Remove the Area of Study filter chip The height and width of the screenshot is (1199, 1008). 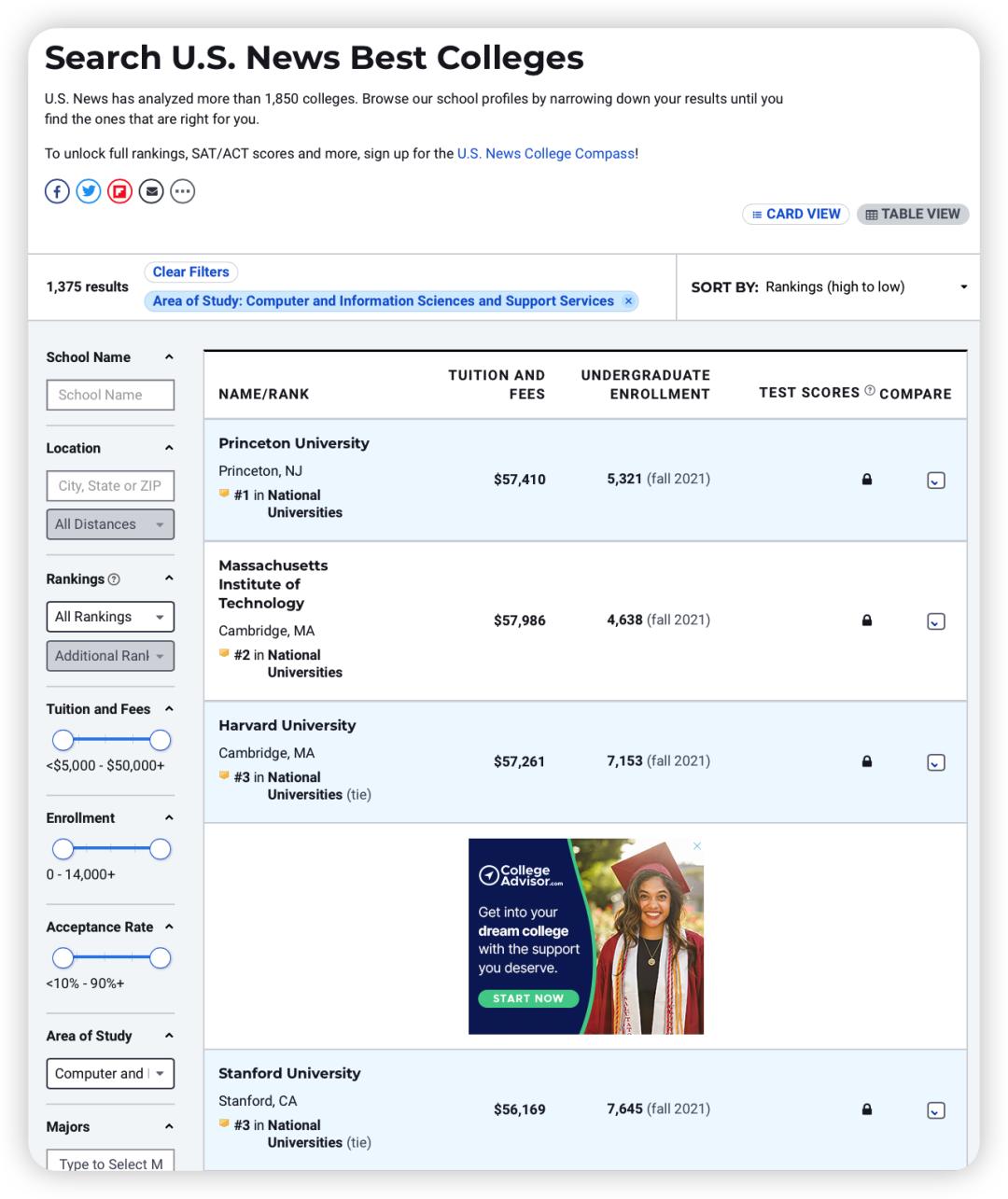pos(628,301)
